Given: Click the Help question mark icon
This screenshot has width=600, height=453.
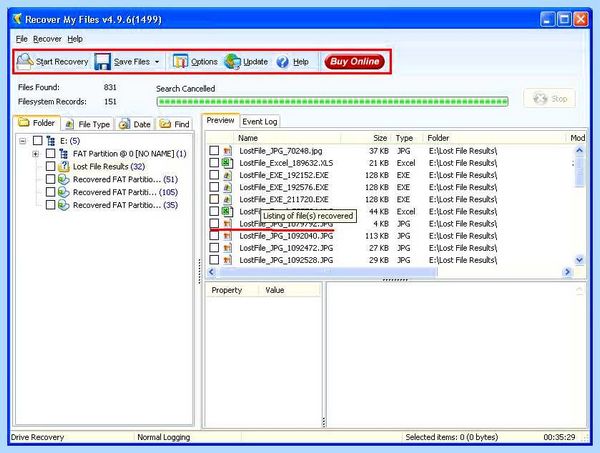Looking at the screenshot, I should (x=282, y=62).
